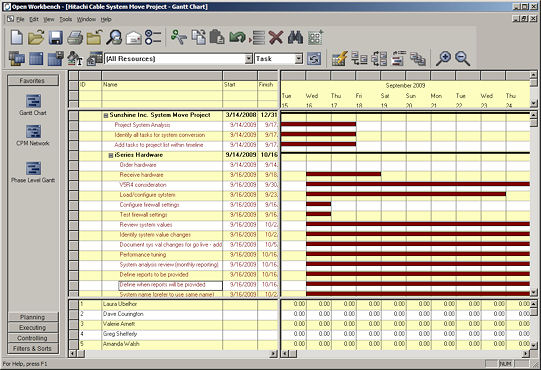Viewport: 541px width, 370px height.
Task: Click the red X Delete icon
Action: pyautogui.click(x=276, y=38)
